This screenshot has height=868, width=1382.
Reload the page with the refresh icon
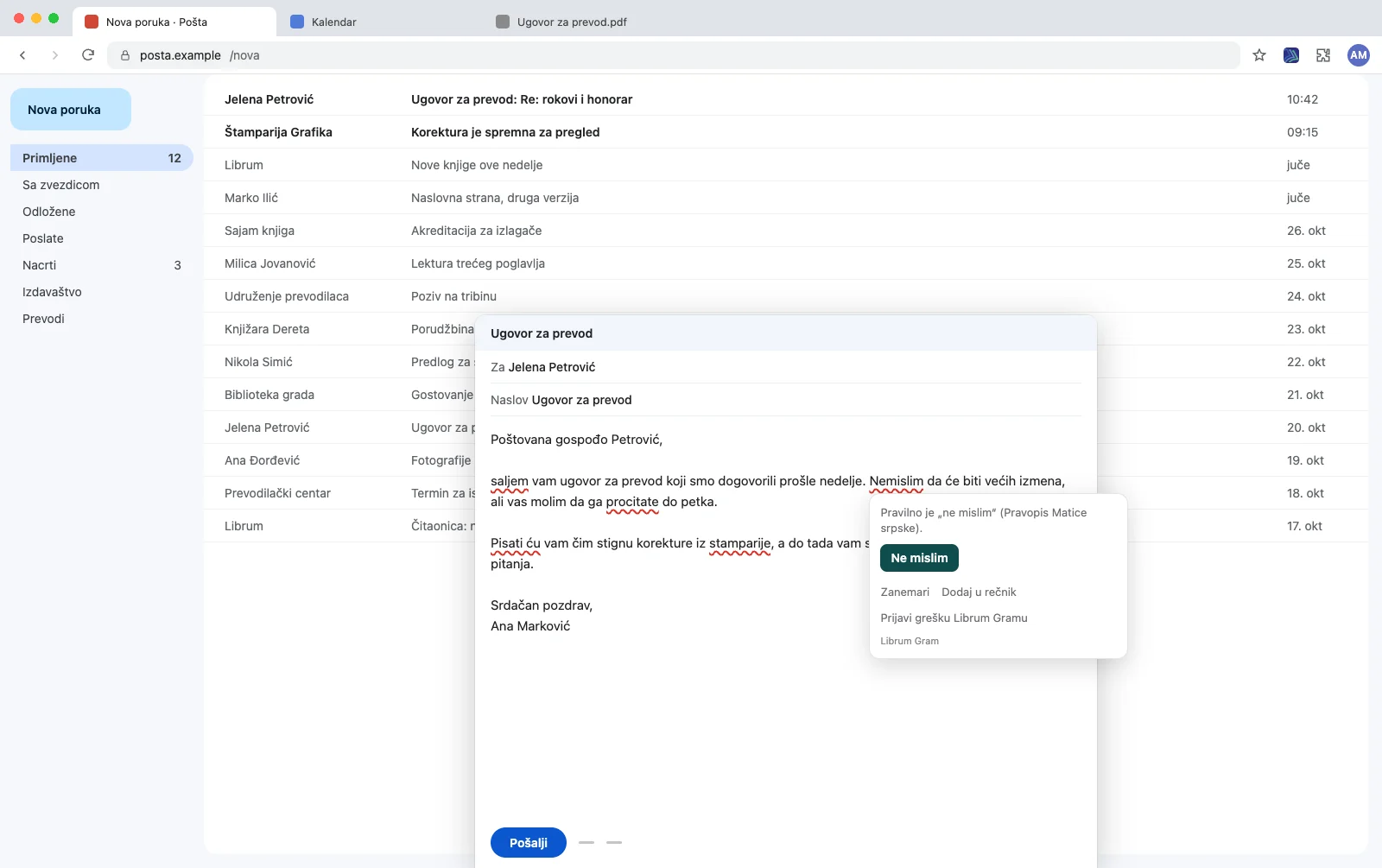click(x=88, y=55)
